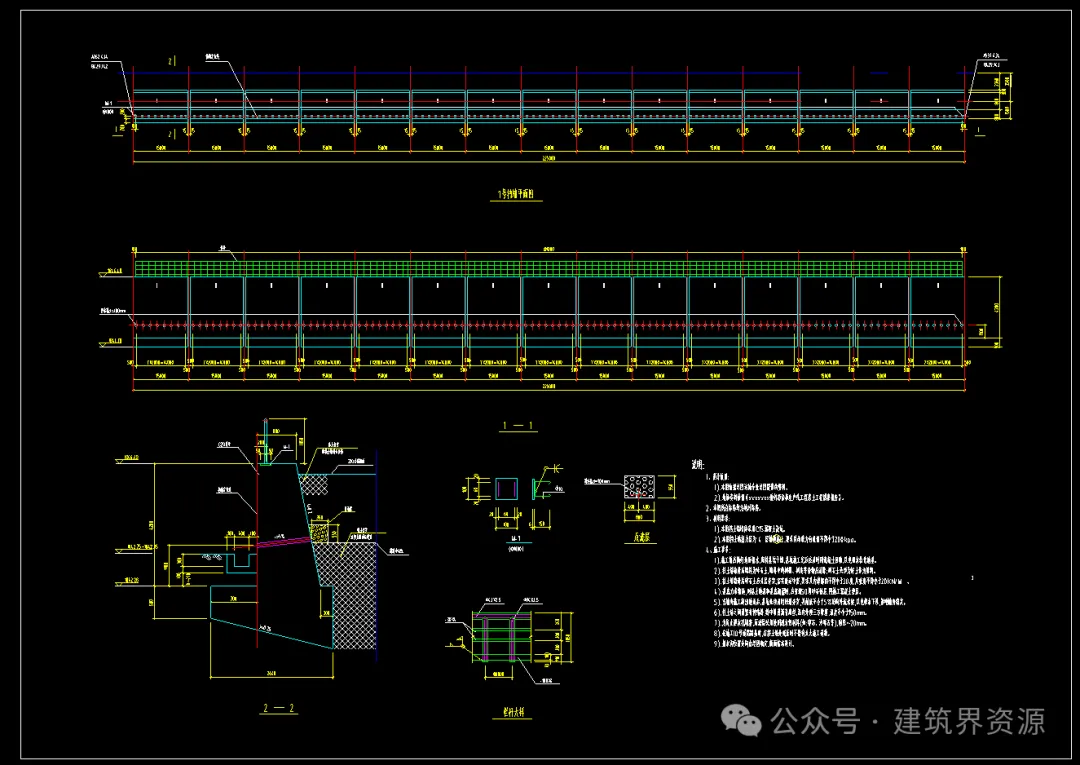Click the '1号挡墙平面图' plan title
Image resolution: width=1080 pixels, height=765 pixels.
(x=516, y=195)
